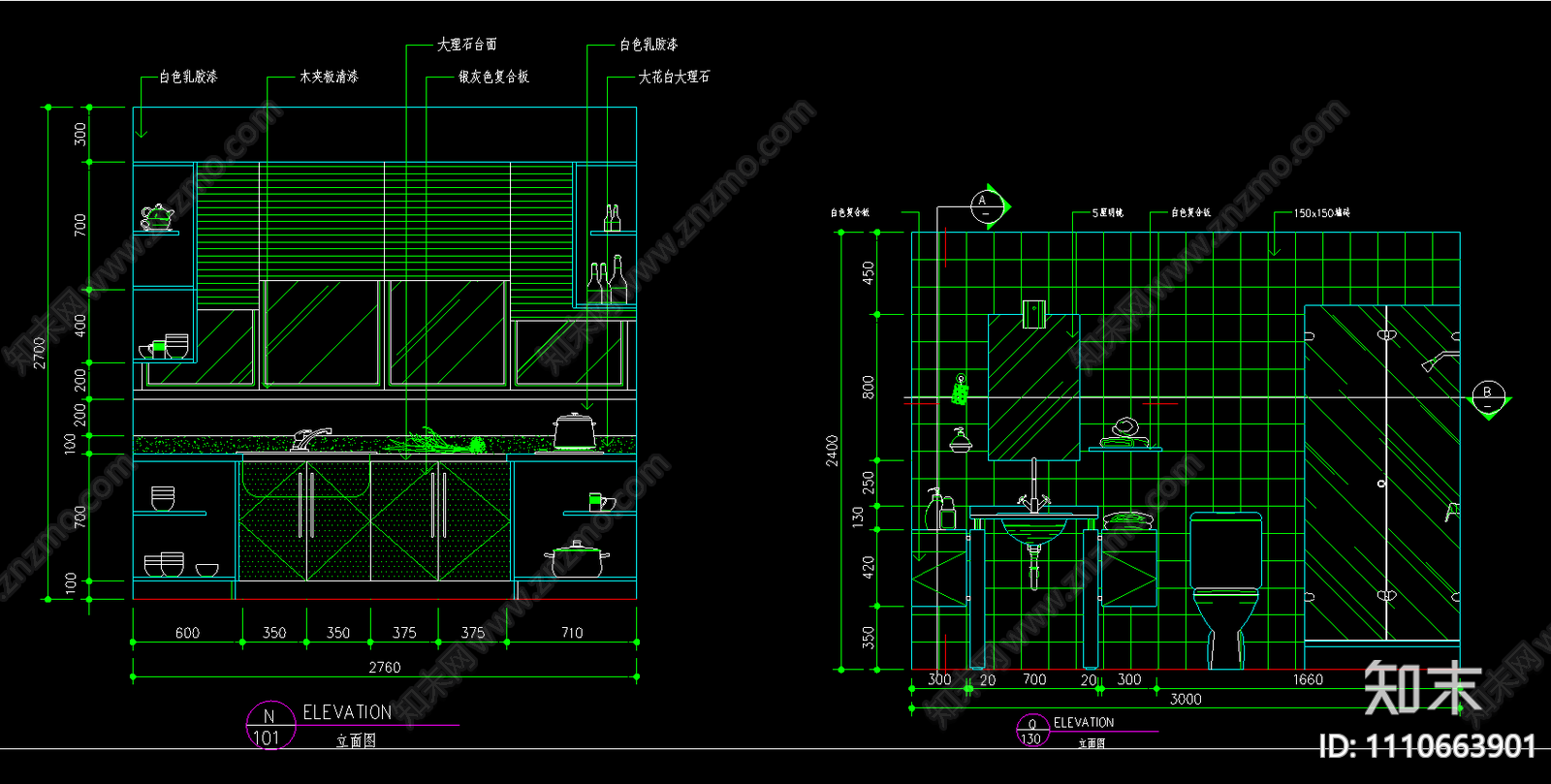Click the ELEVATION title beside tag Q 130
Viewport: 1551px width, 784px height.
point(1084,723)
